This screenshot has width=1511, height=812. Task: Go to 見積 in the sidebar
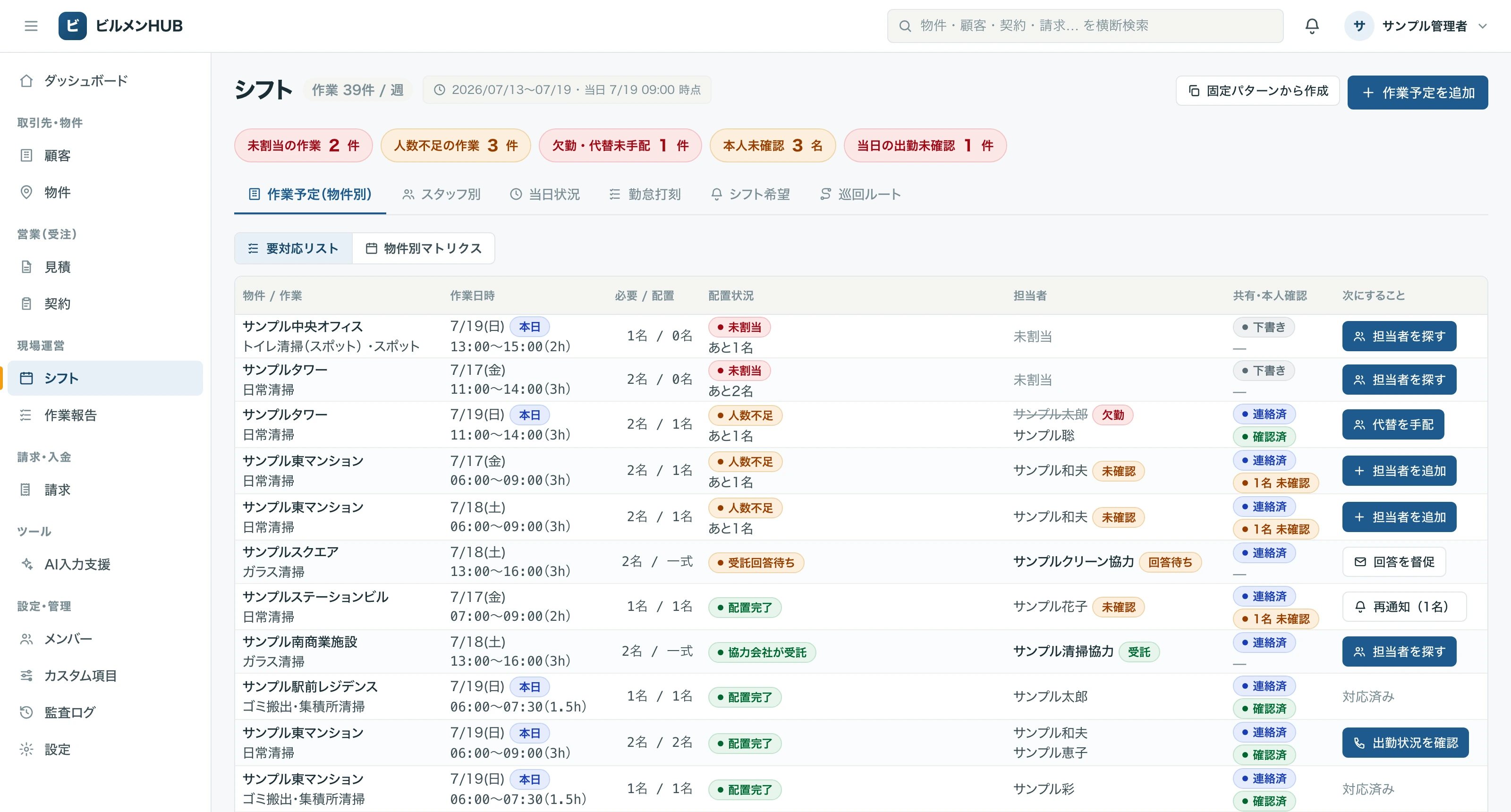click(x=106, y=267)
